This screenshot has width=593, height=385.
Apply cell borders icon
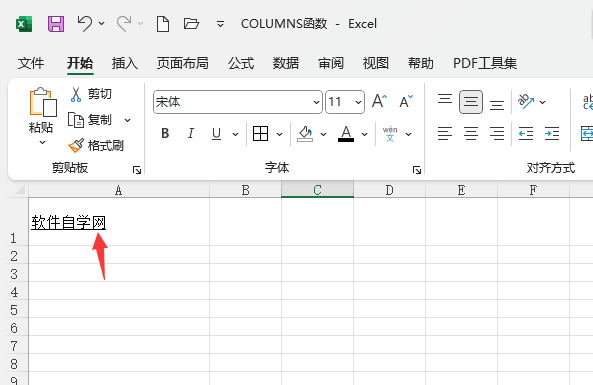[260, 134]
